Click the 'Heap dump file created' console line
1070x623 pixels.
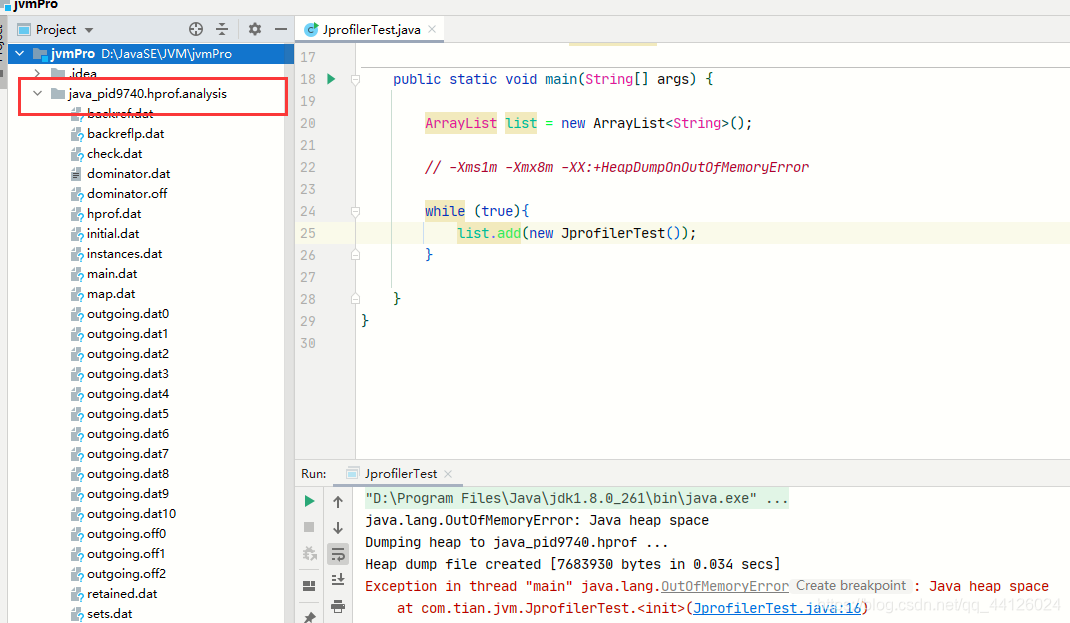click(x=573, y=564)
